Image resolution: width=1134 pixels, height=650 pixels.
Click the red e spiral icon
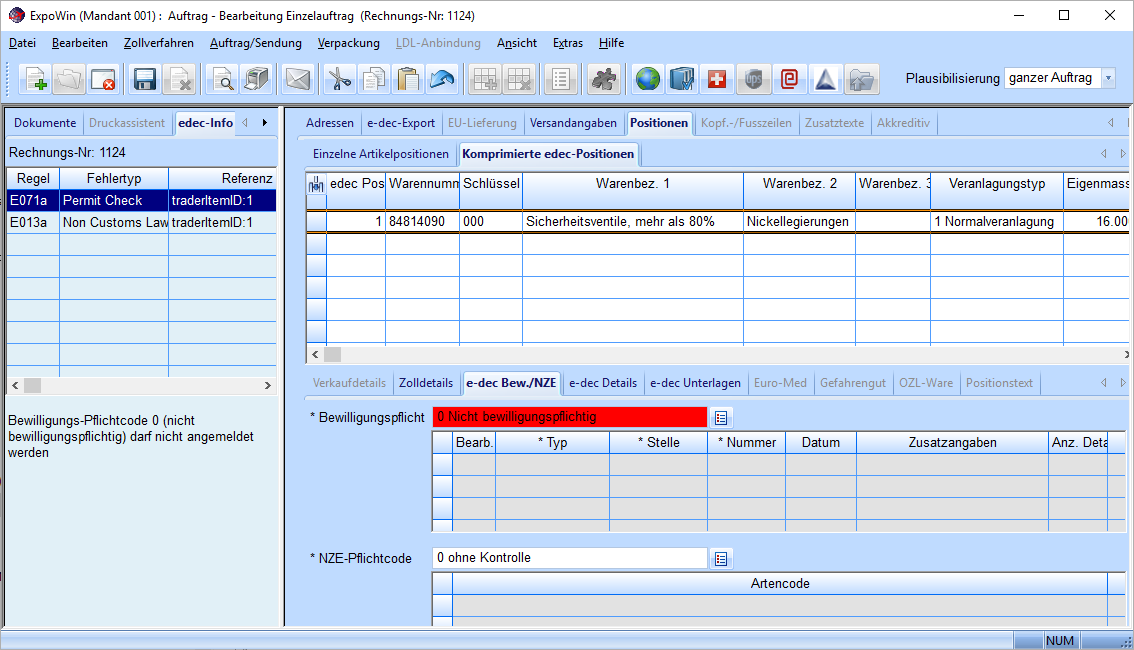(x=789, y=79)
